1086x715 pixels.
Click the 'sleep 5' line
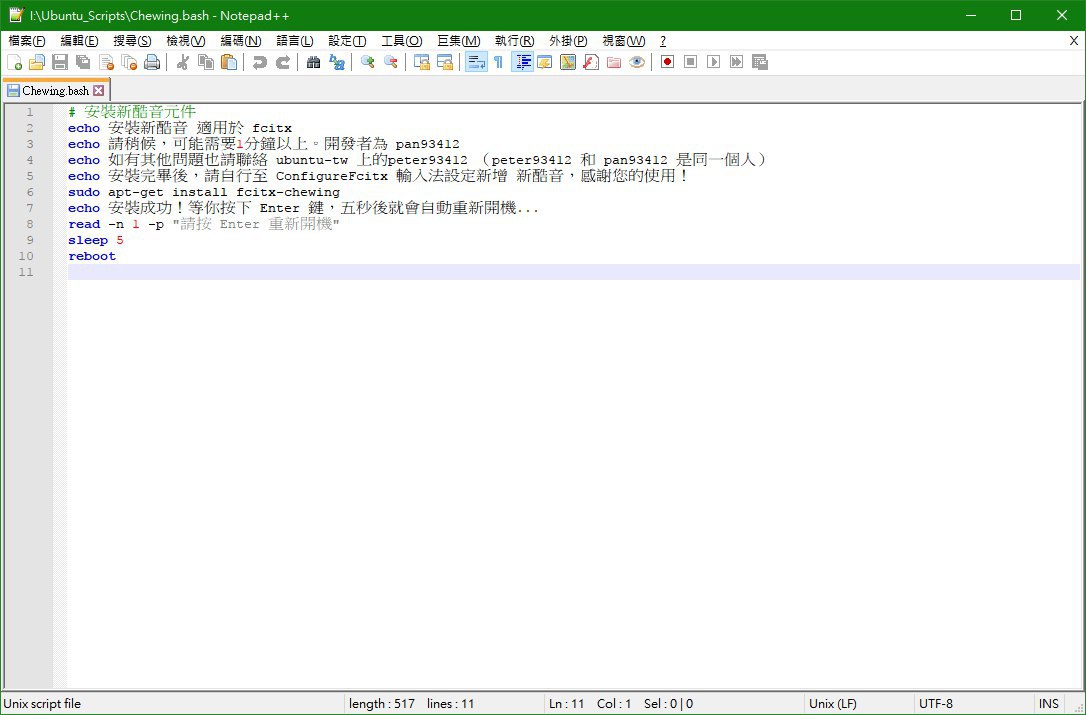pos(96,240)
